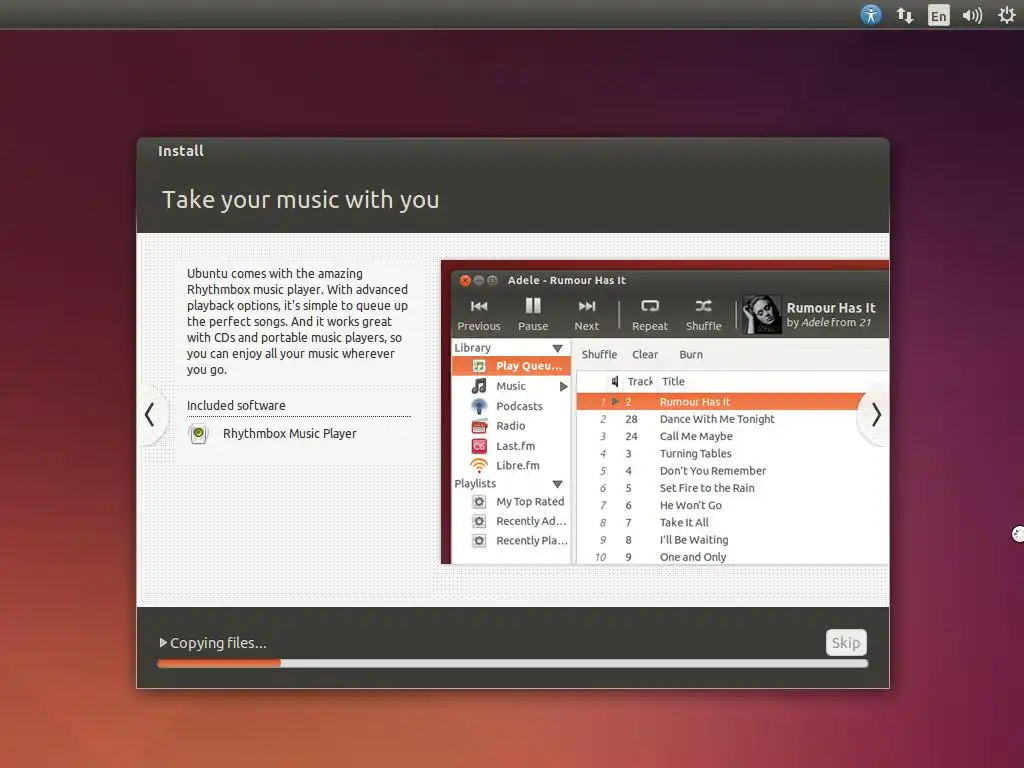
Task: Click the Rumour Has It now-playing title
Action: 831,308
